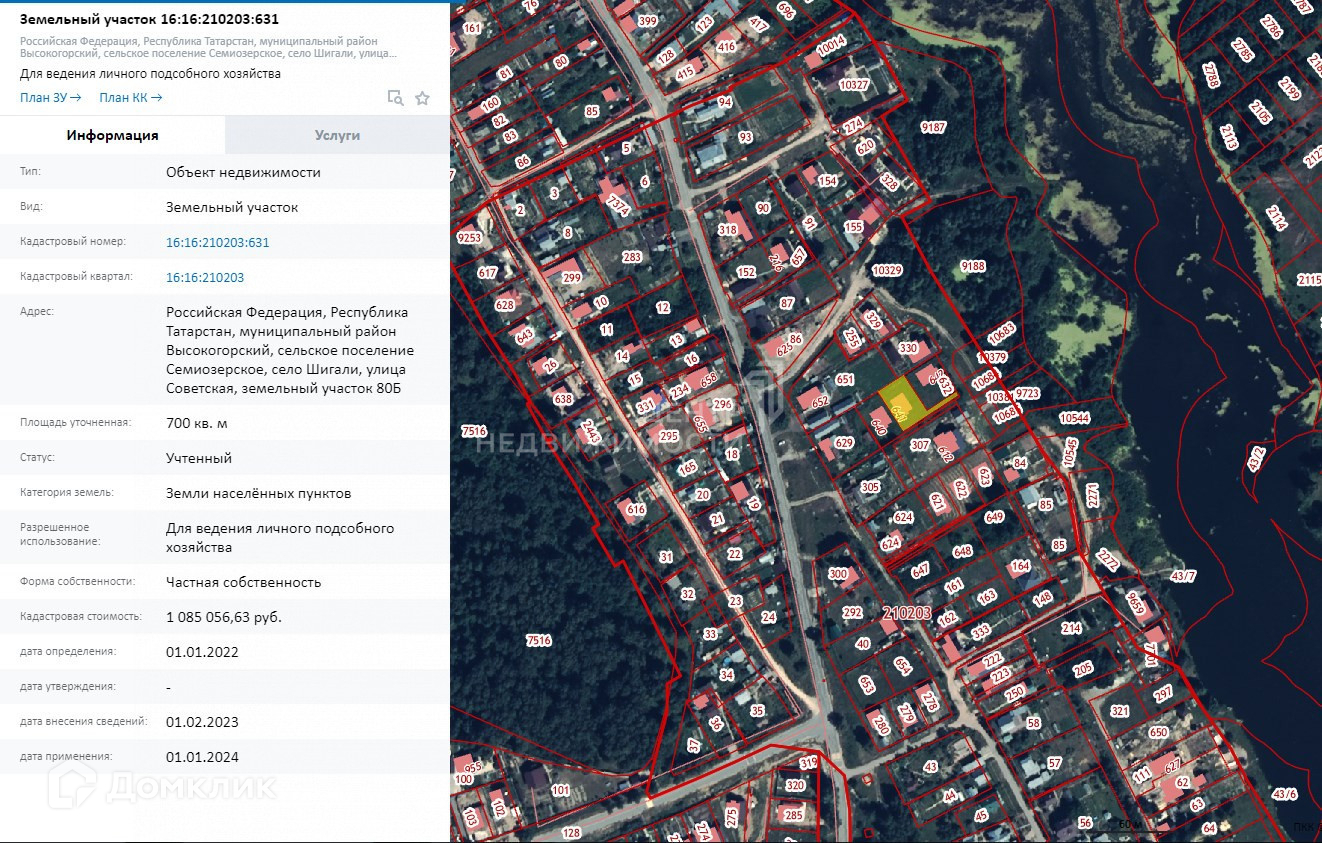Click the large forest parcel labeled 7516
The width and height of the screenshot is (1322, 843).
pyautogui.click(x=538, y=640)
